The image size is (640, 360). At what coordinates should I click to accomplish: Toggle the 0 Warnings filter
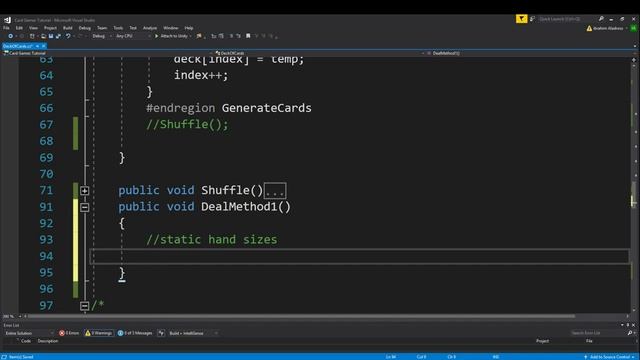tap(99, 333)
